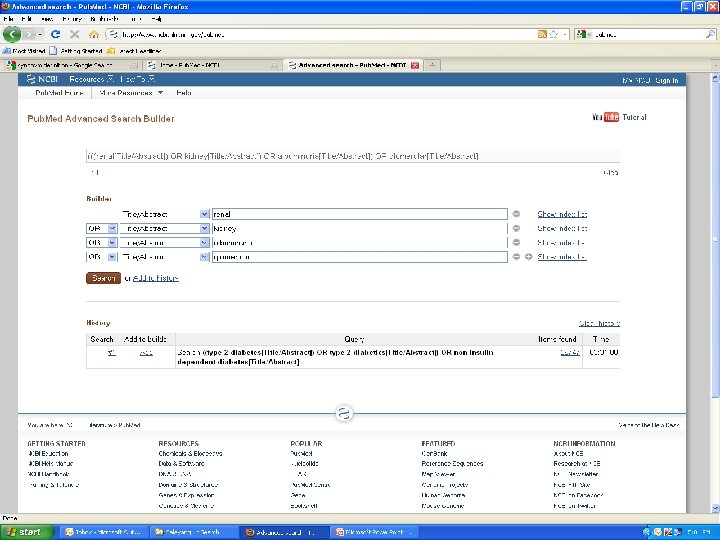Click Show index list for fourth row
Screen dimensions: 720x540
(562, 257)
